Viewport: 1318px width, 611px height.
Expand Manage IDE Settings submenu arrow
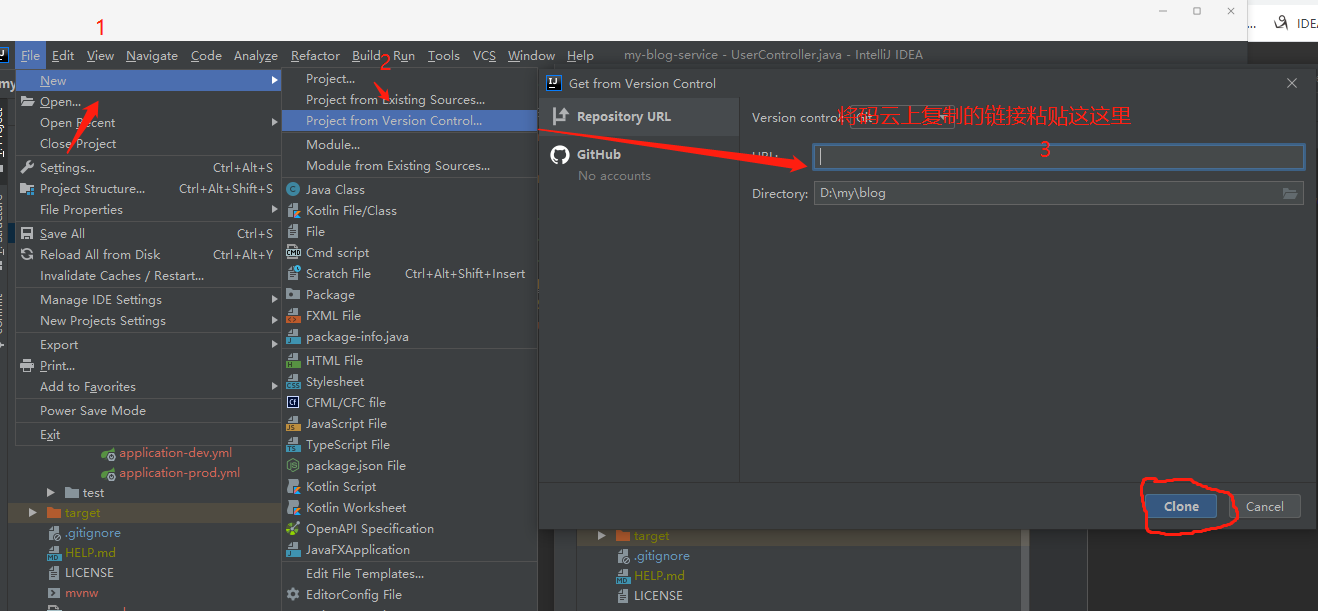[x=274, y=300]
